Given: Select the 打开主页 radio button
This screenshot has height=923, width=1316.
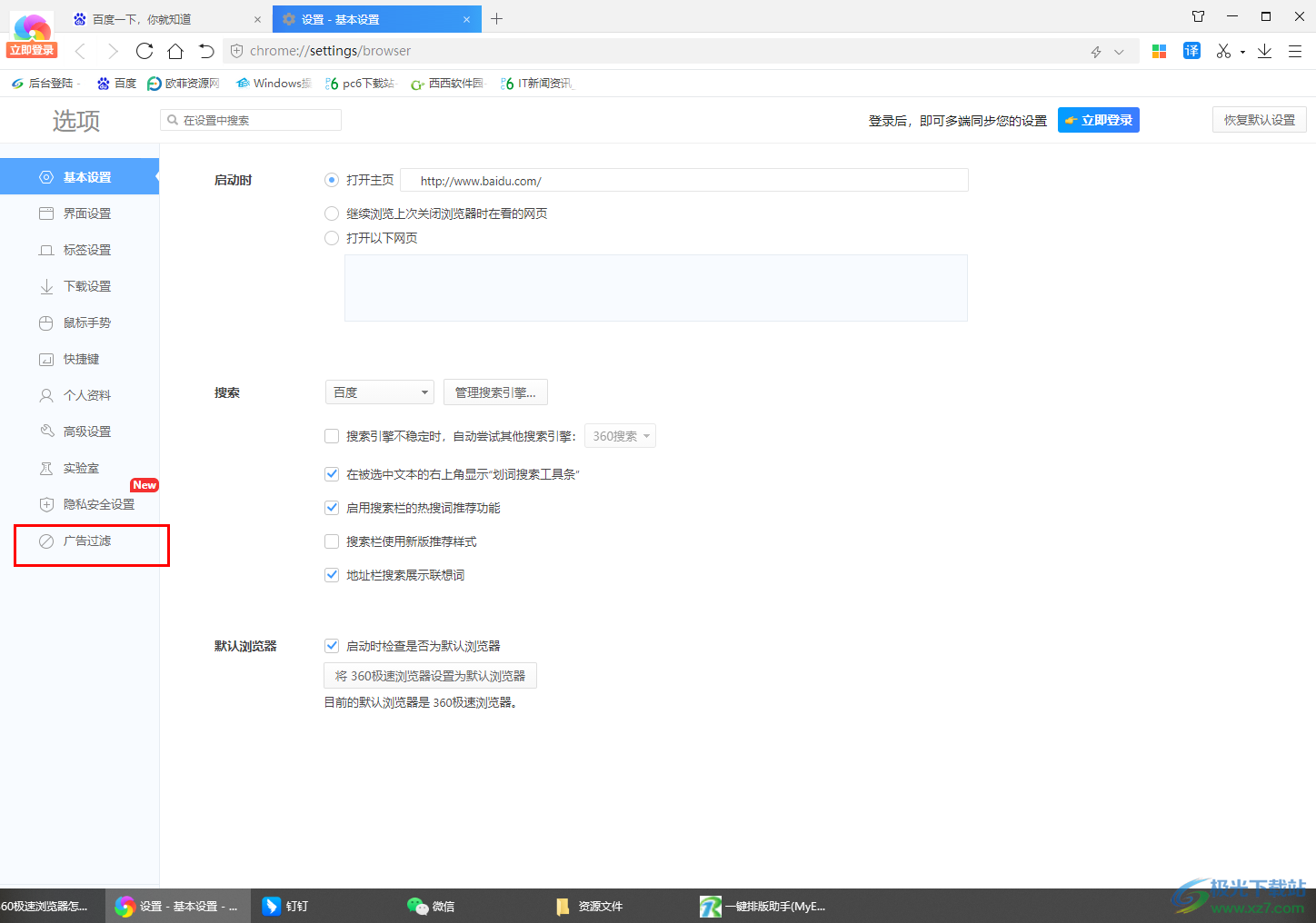Looking at the screenshot, I should click(x=332, y=180).
